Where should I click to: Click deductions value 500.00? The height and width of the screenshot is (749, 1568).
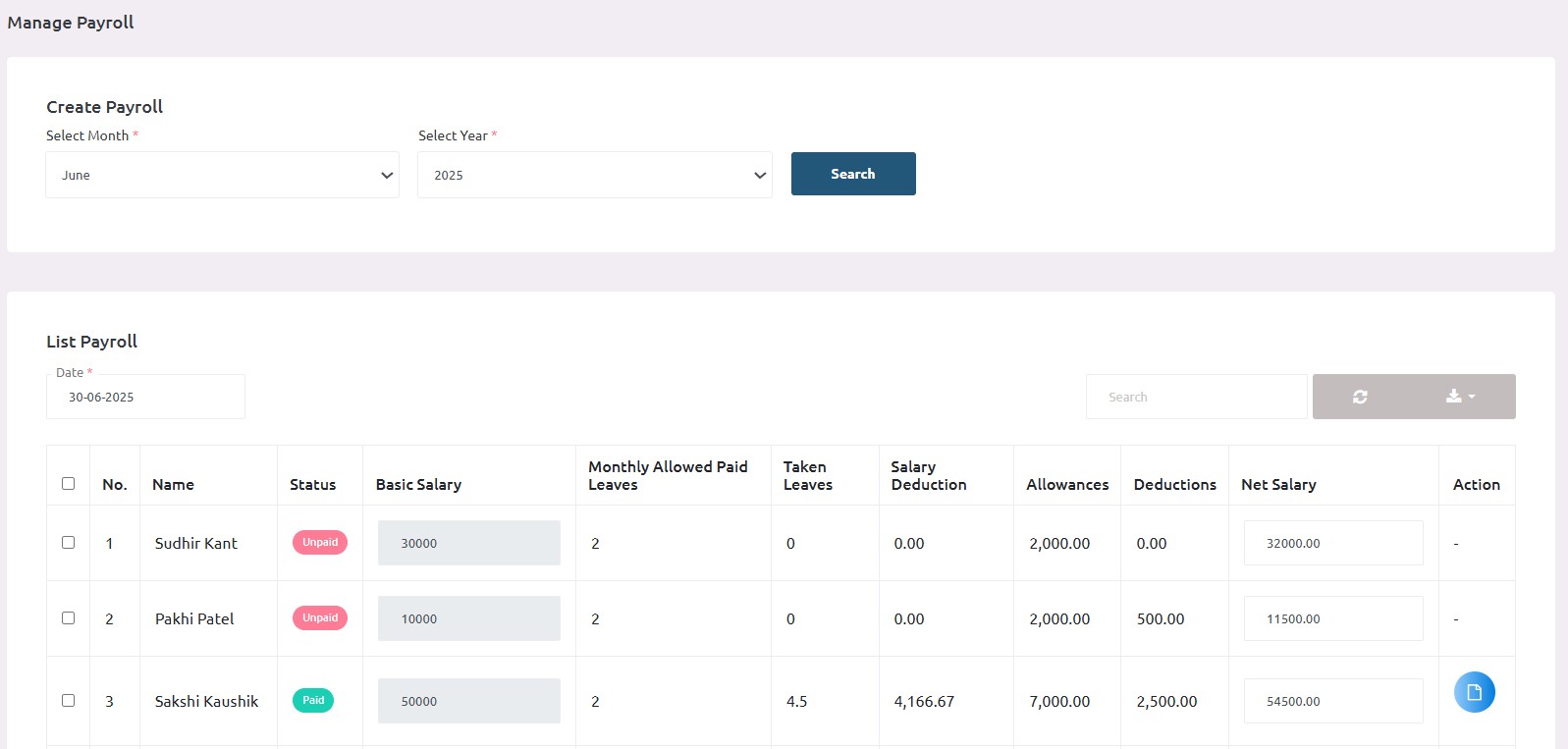1161,618
